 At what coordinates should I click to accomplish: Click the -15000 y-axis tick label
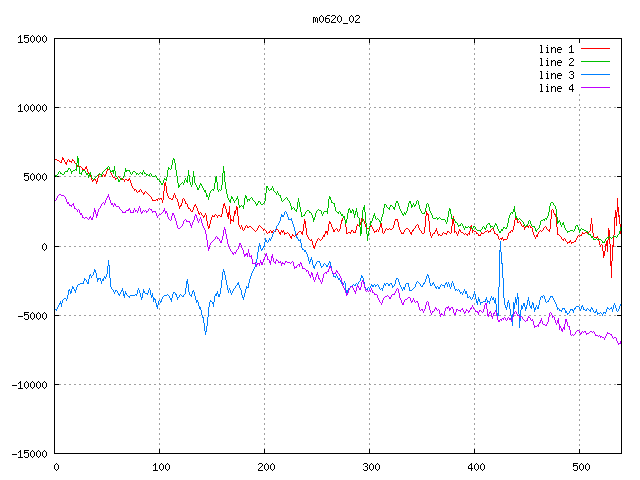click(x=29, y=453)
